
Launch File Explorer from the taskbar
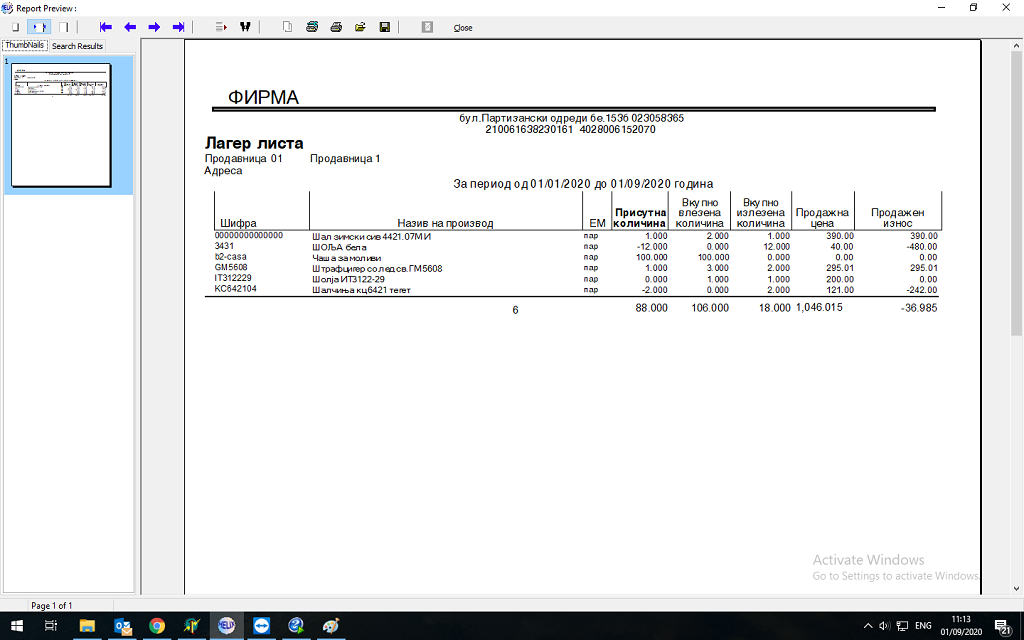[x=87, y=626]
